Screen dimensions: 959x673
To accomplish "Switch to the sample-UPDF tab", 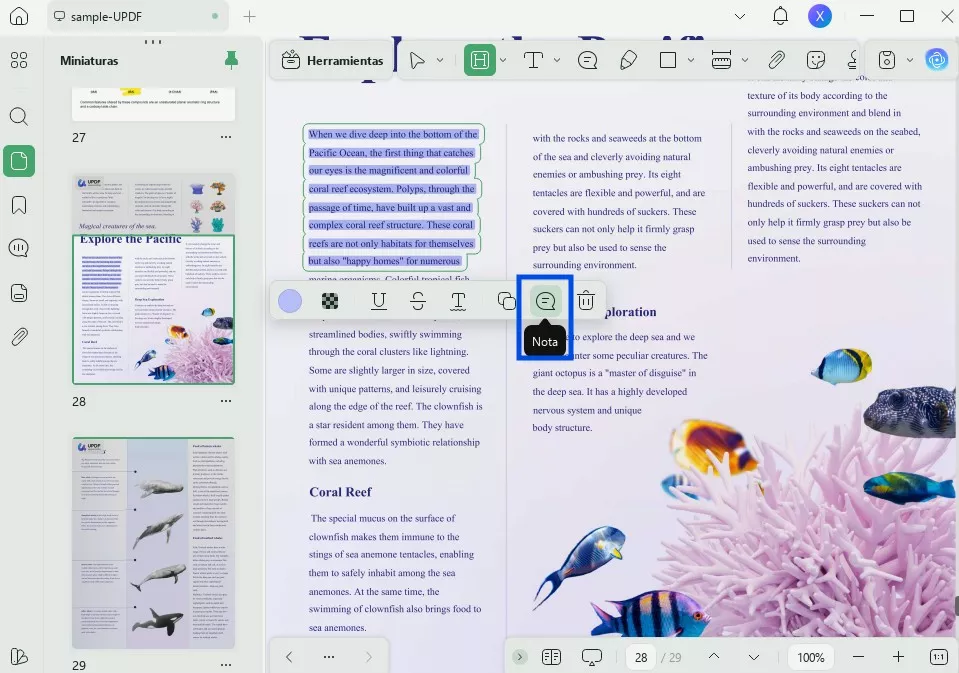I will (138, 17).
